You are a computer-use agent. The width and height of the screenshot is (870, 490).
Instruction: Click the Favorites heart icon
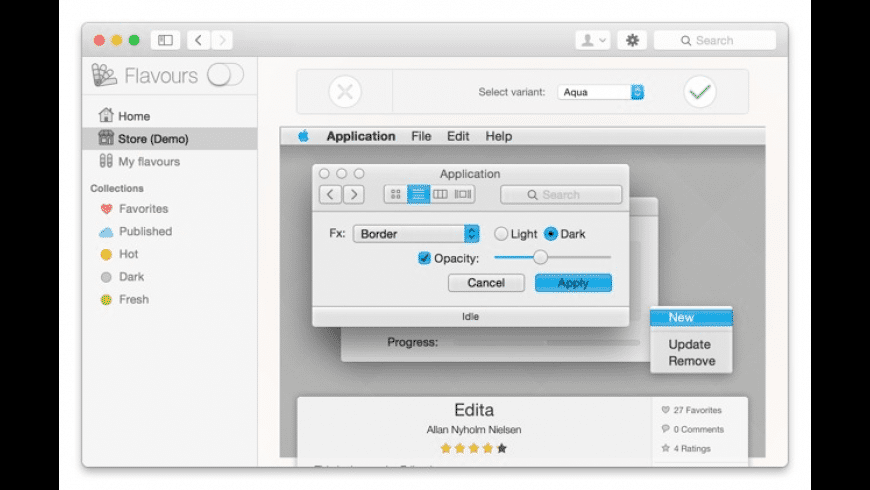click(x=107, y=209)
